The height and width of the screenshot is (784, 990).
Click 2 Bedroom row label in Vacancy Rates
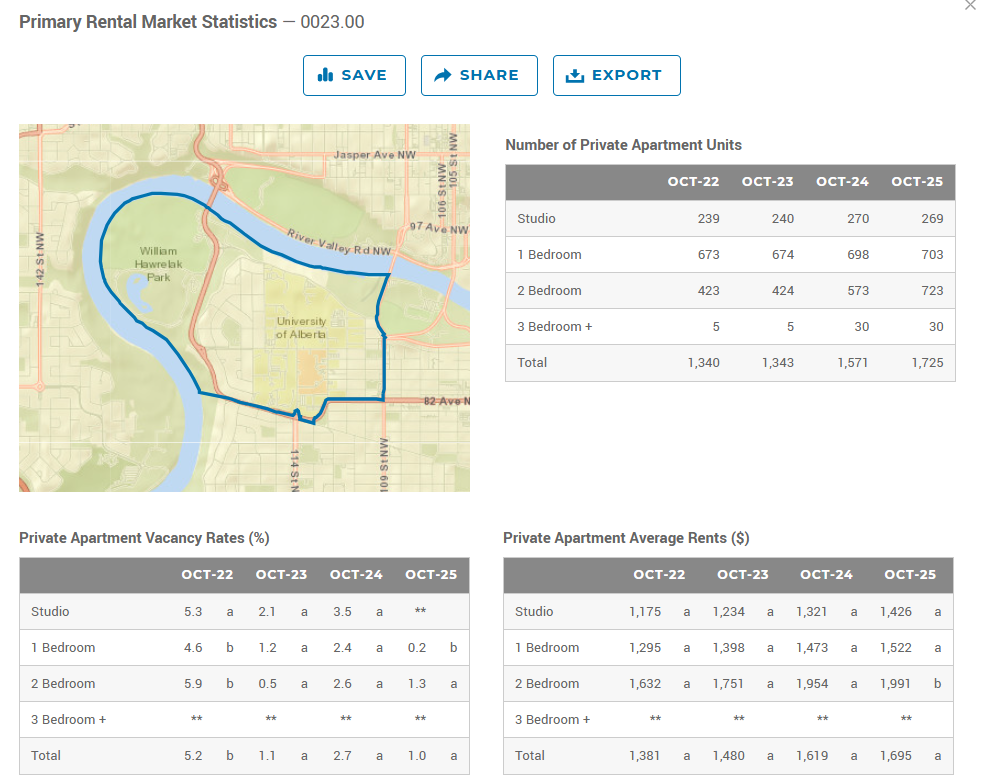pyautogui.click(x=63, y=684)
